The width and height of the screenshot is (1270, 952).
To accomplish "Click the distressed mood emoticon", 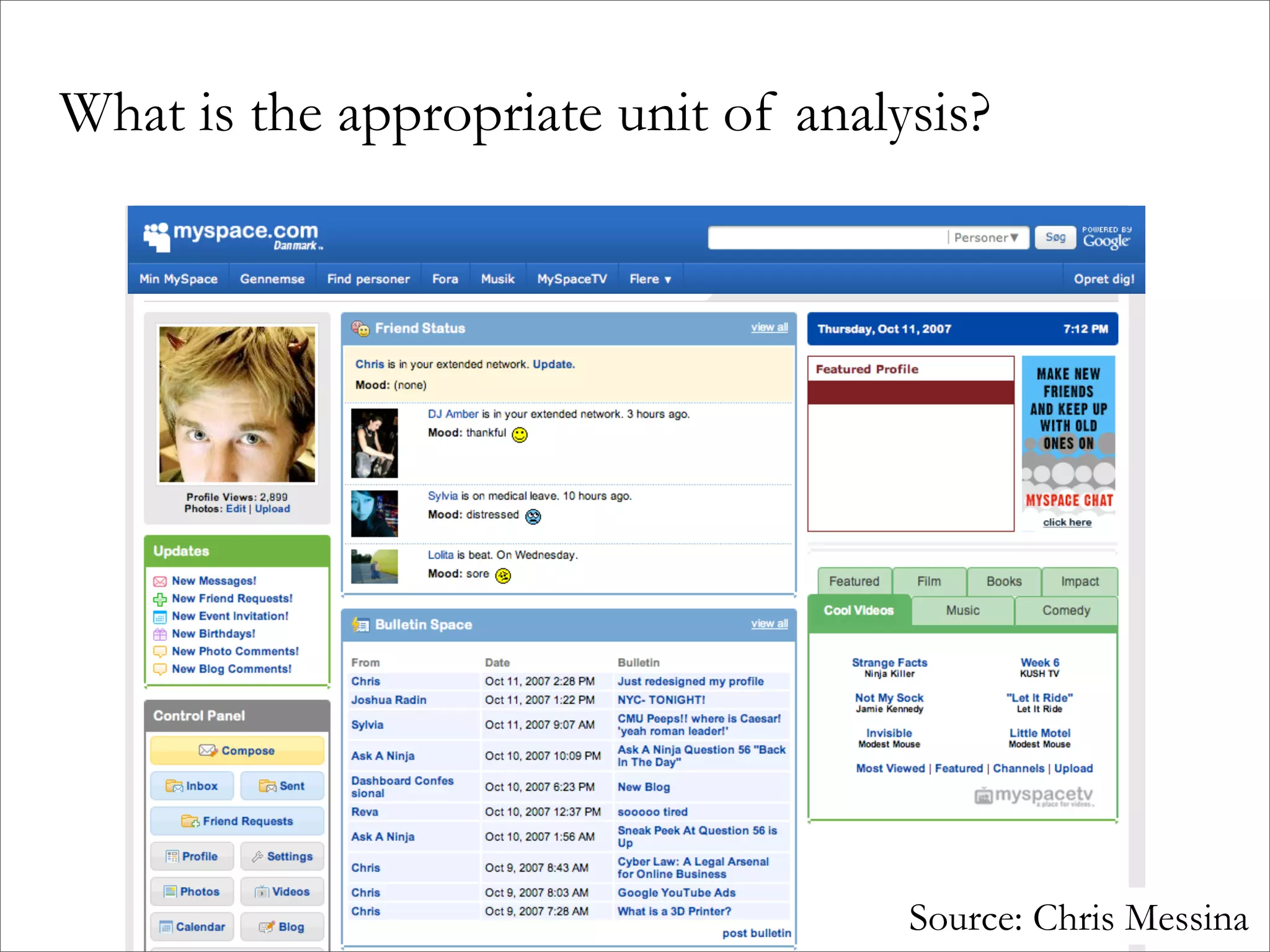I will tap(533, 516).
